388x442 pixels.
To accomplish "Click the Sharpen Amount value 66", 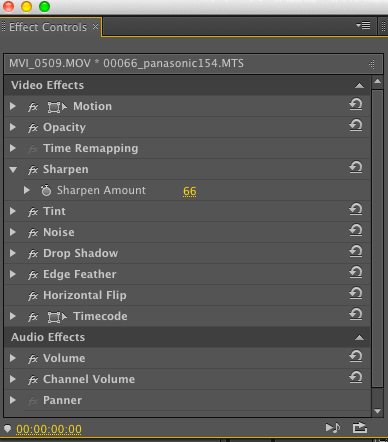I will click(x=190, y=191).
